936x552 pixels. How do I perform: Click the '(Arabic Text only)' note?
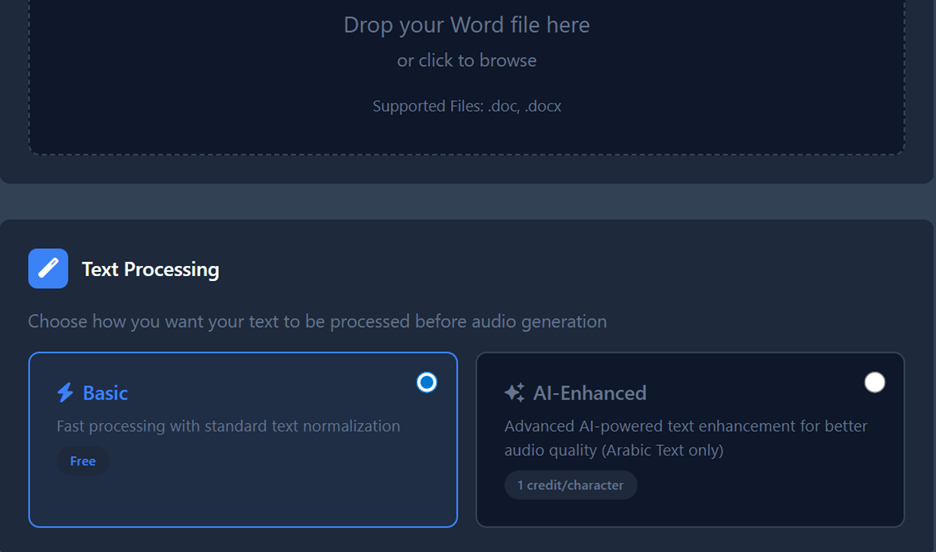coord(661,450)
